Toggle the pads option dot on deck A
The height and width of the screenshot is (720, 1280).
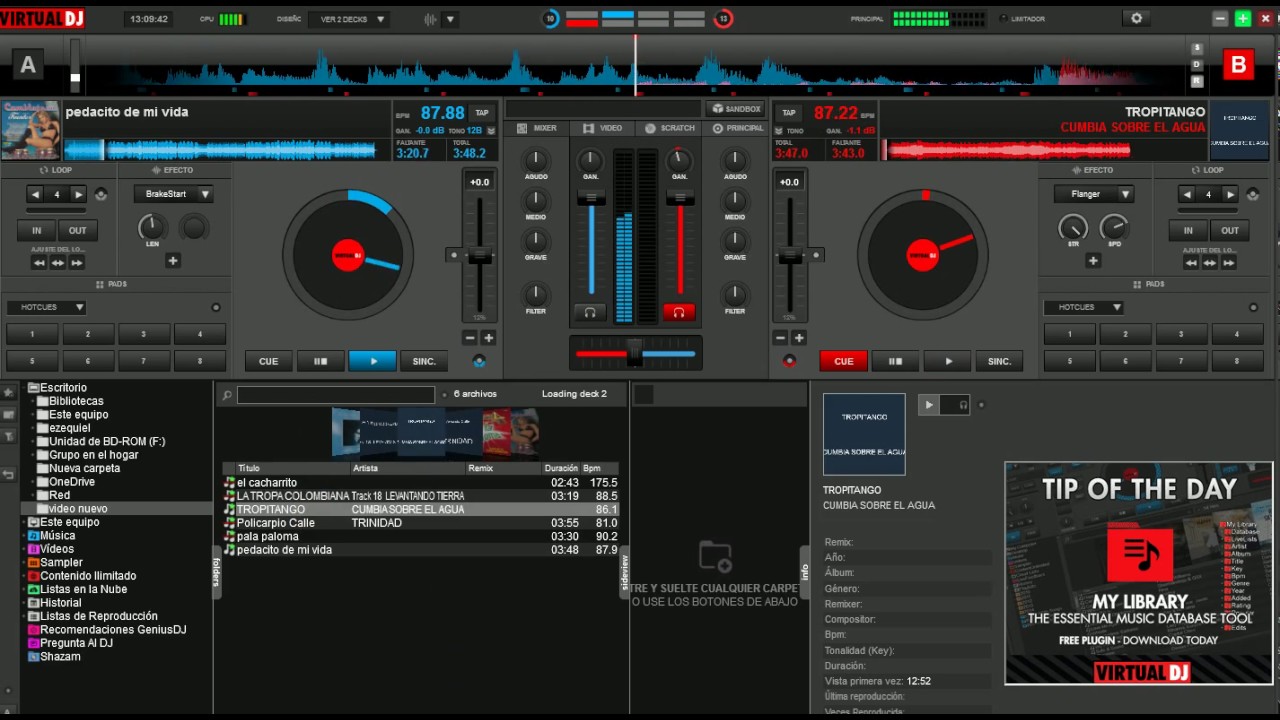(x=216, y=307)
